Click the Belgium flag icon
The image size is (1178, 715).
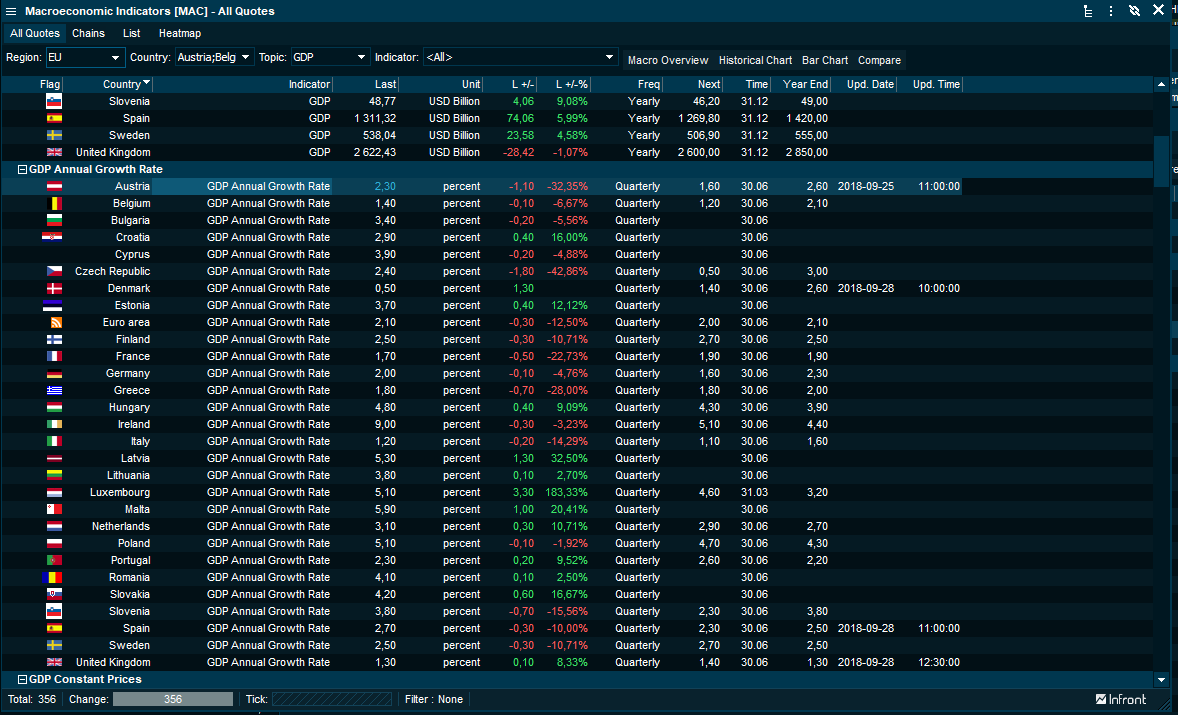(54, 204)
